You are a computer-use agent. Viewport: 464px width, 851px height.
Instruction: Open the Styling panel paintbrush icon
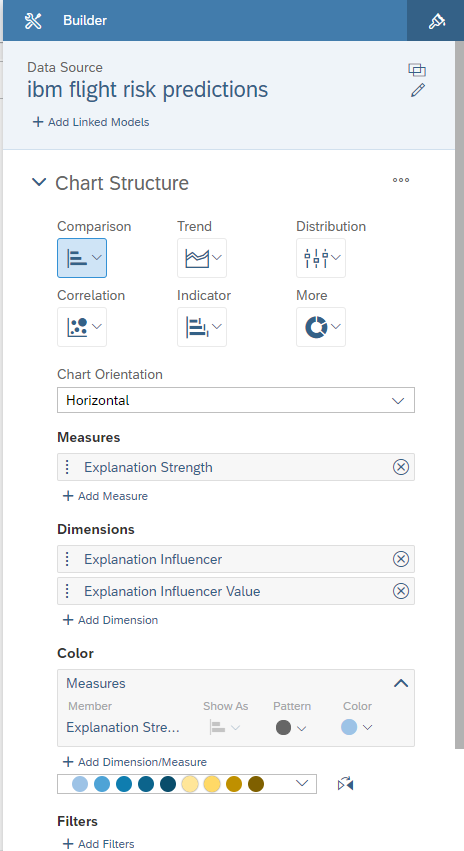(x=436, y=21)
